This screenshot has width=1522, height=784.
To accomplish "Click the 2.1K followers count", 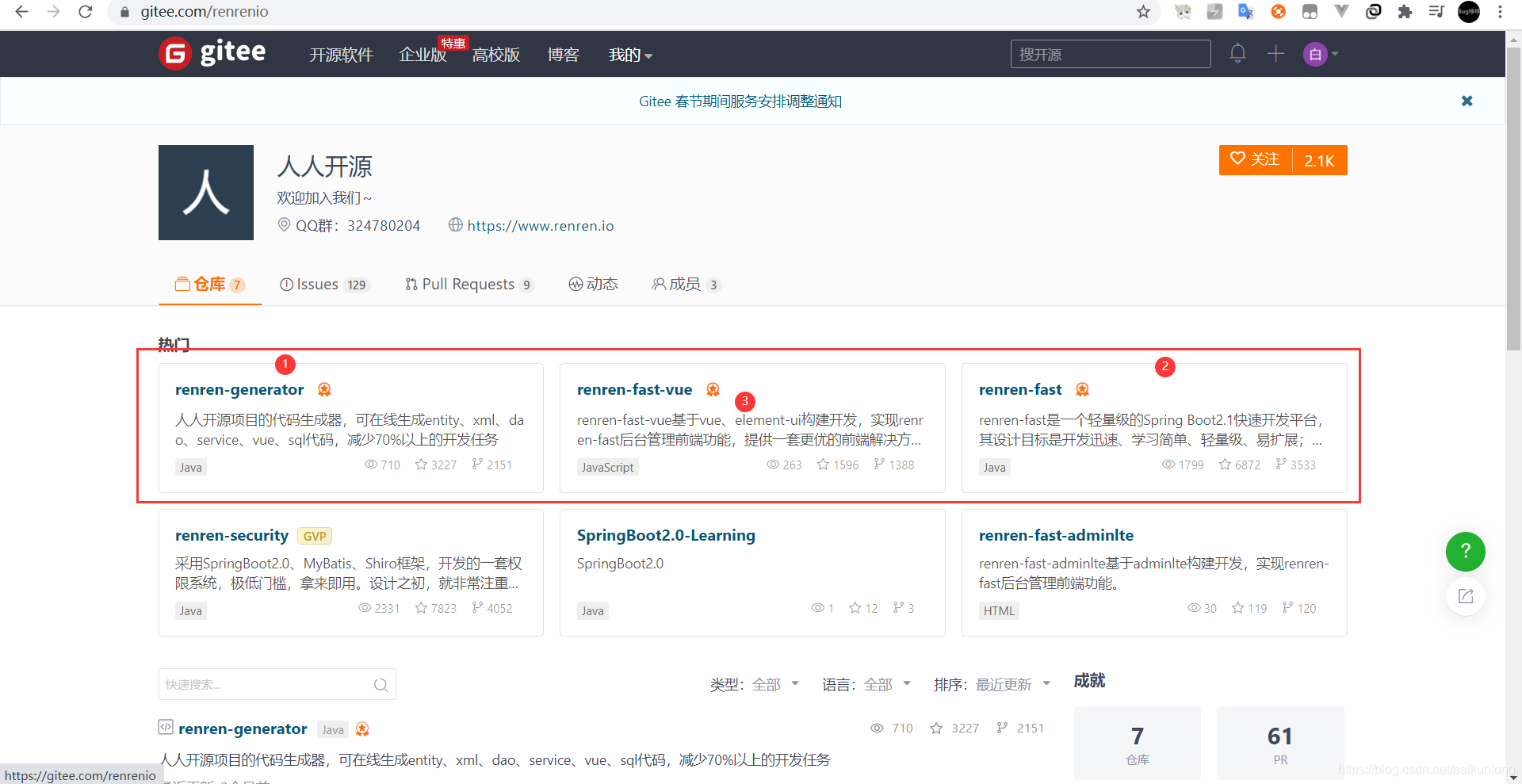I will 1320,160.
